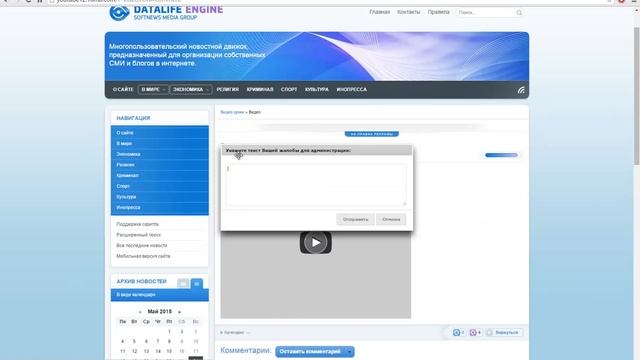This screenshot has width=640, height=360.
Task: Click the rating bar beside the dialog
Action: tap(501, 155)
